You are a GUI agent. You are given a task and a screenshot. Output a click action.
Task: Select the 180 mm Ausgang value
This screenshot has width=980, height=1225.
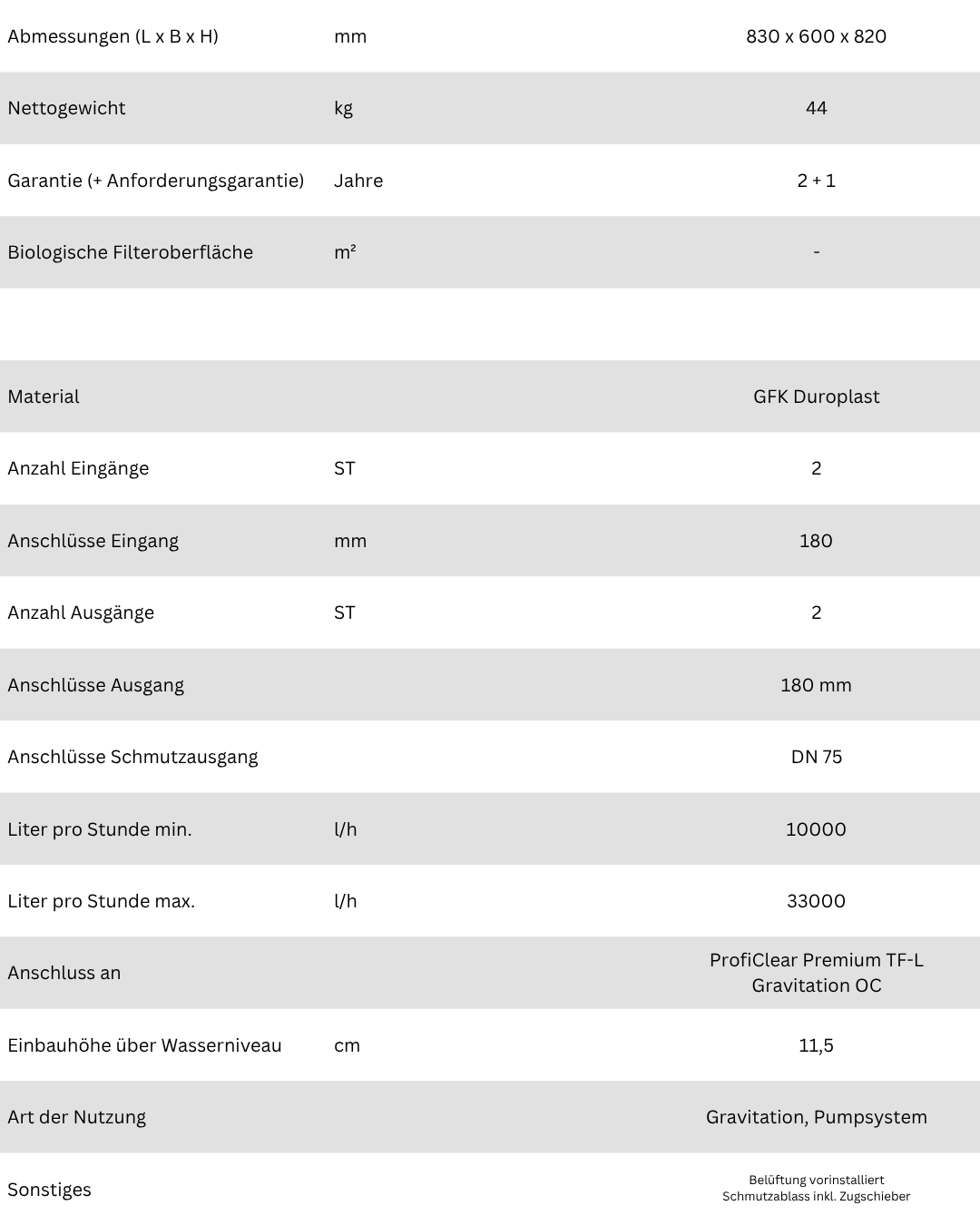point(816,685)
